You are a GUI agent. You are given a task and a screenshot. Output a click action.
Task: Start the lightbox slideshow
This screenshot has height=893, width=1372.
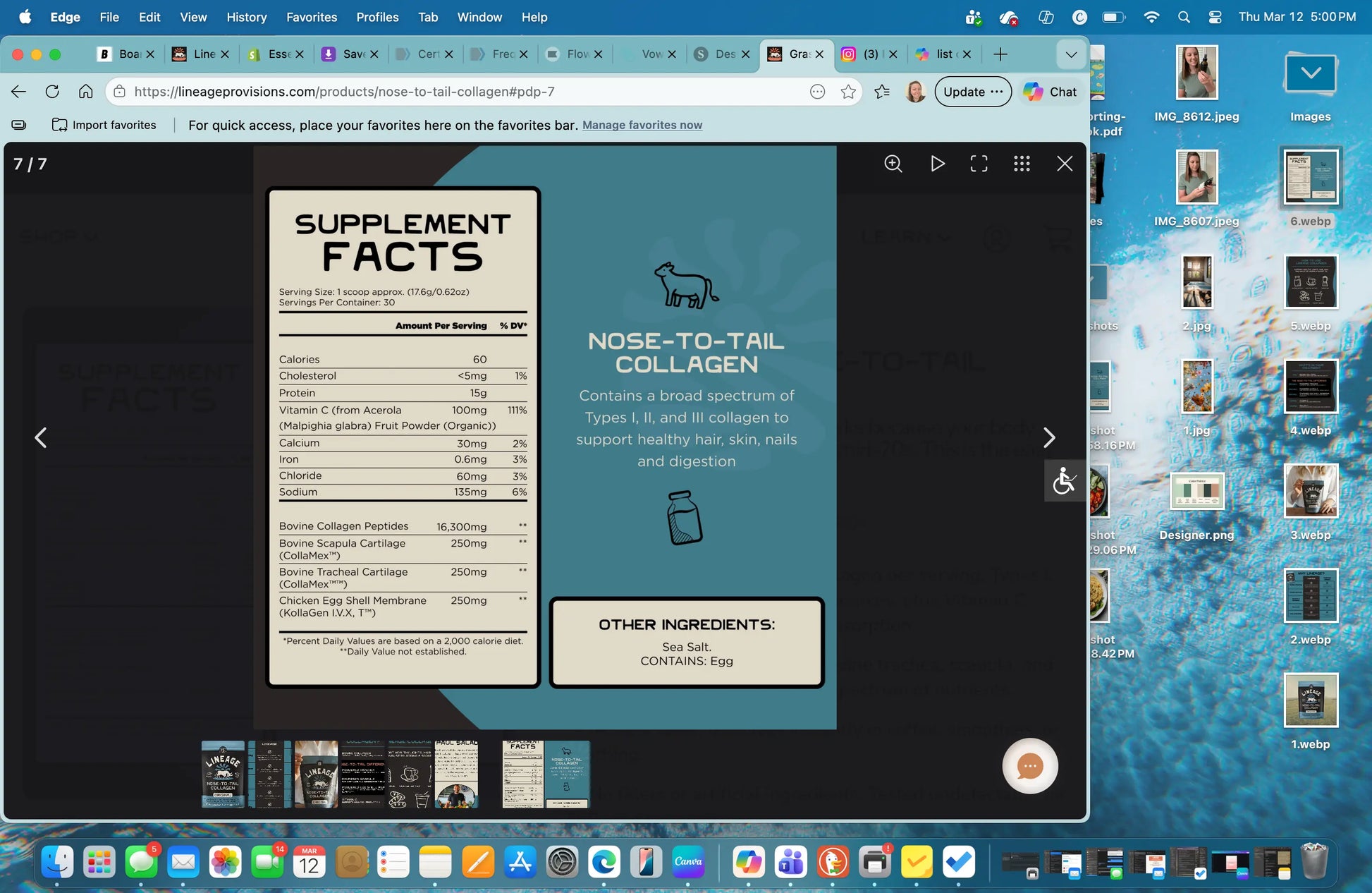[x=937, y=164]
